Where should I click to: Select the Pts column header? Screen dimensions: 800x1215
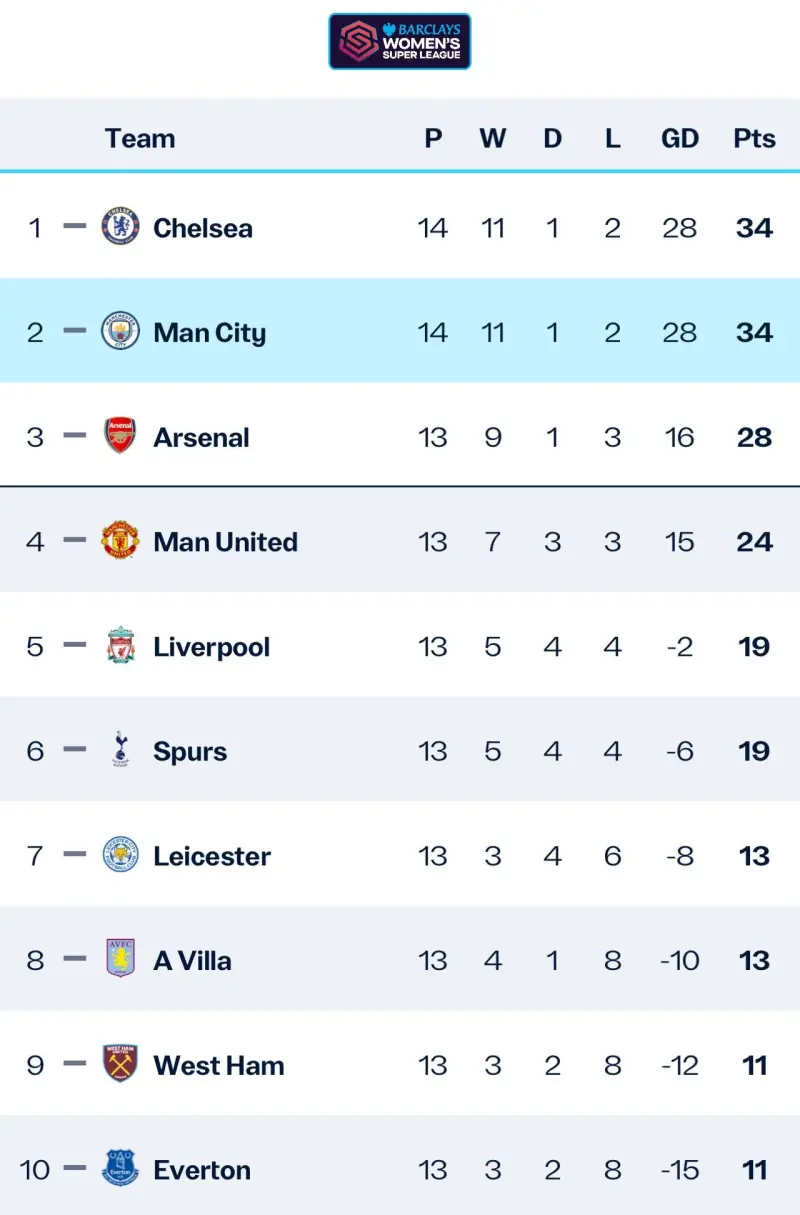pyautogui.click(x=754, y=138)
